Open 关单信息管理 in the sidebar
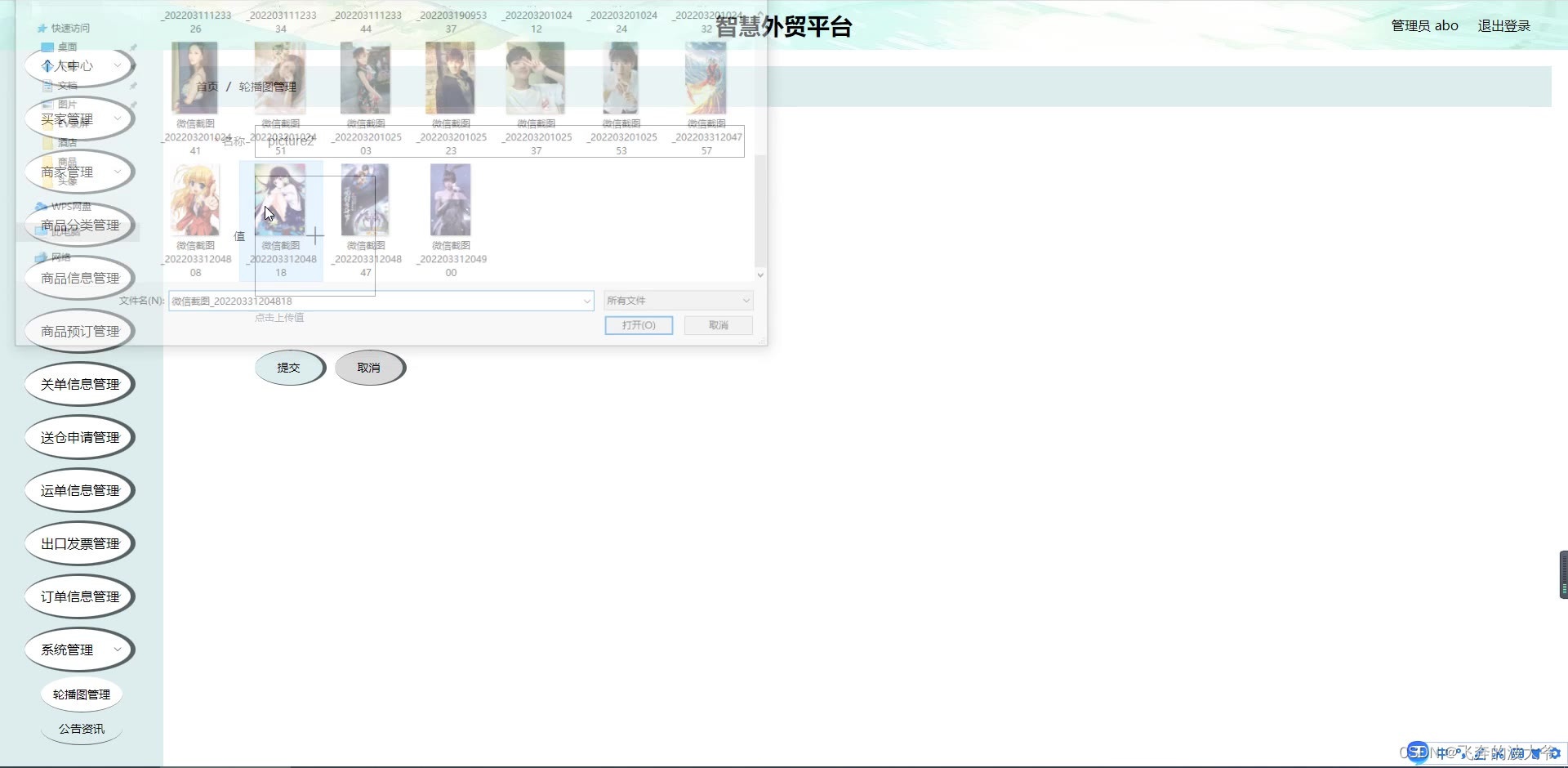 [80, 384]
